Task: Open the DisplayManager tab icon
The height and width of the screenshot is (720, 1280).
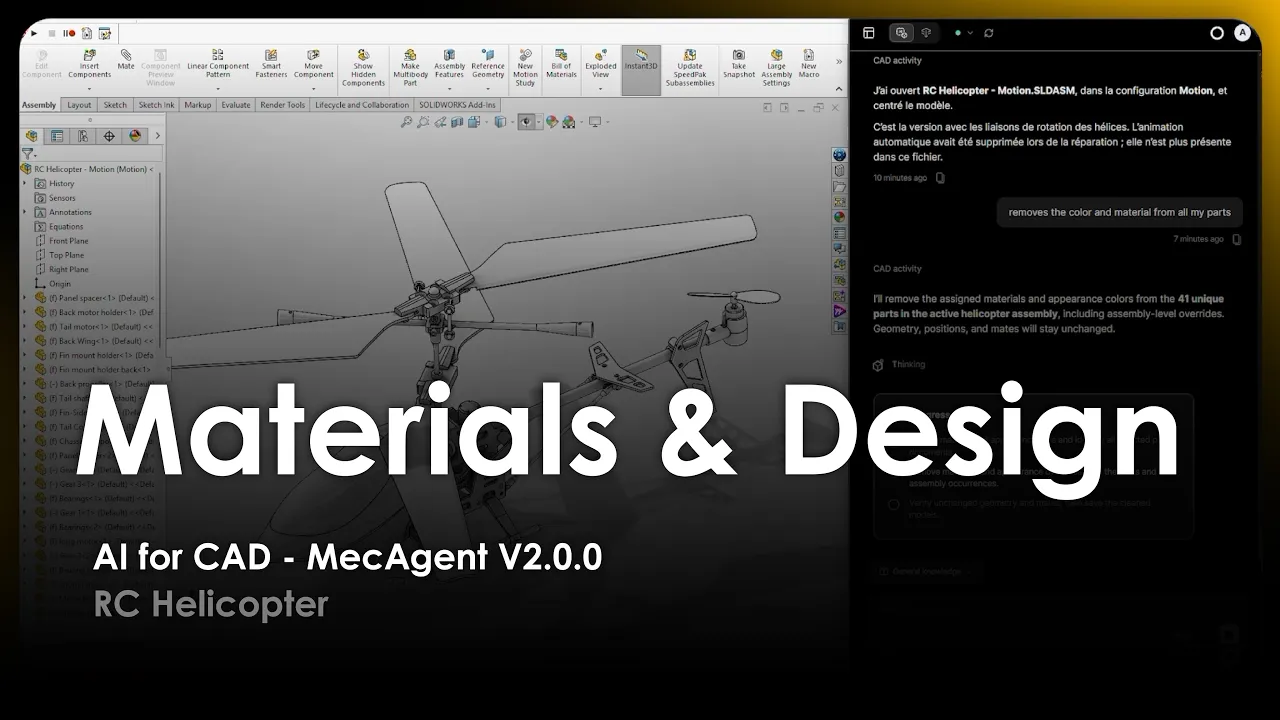Action: (135, 136)
